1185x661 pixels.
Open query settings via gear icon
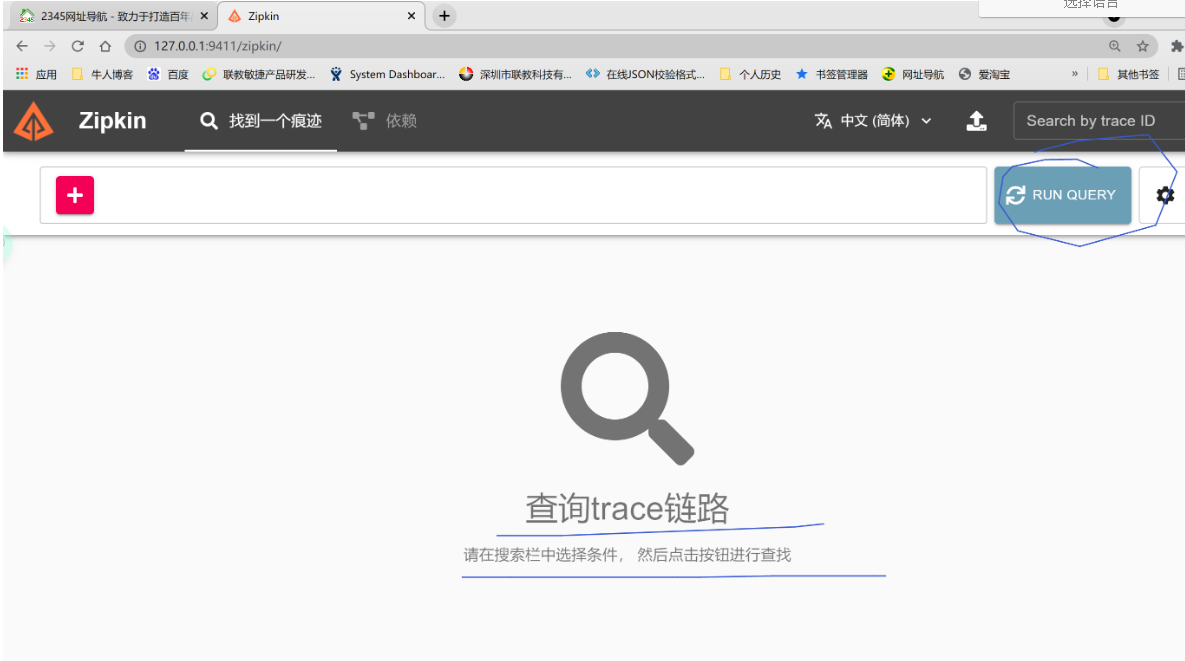[1164, 195]
